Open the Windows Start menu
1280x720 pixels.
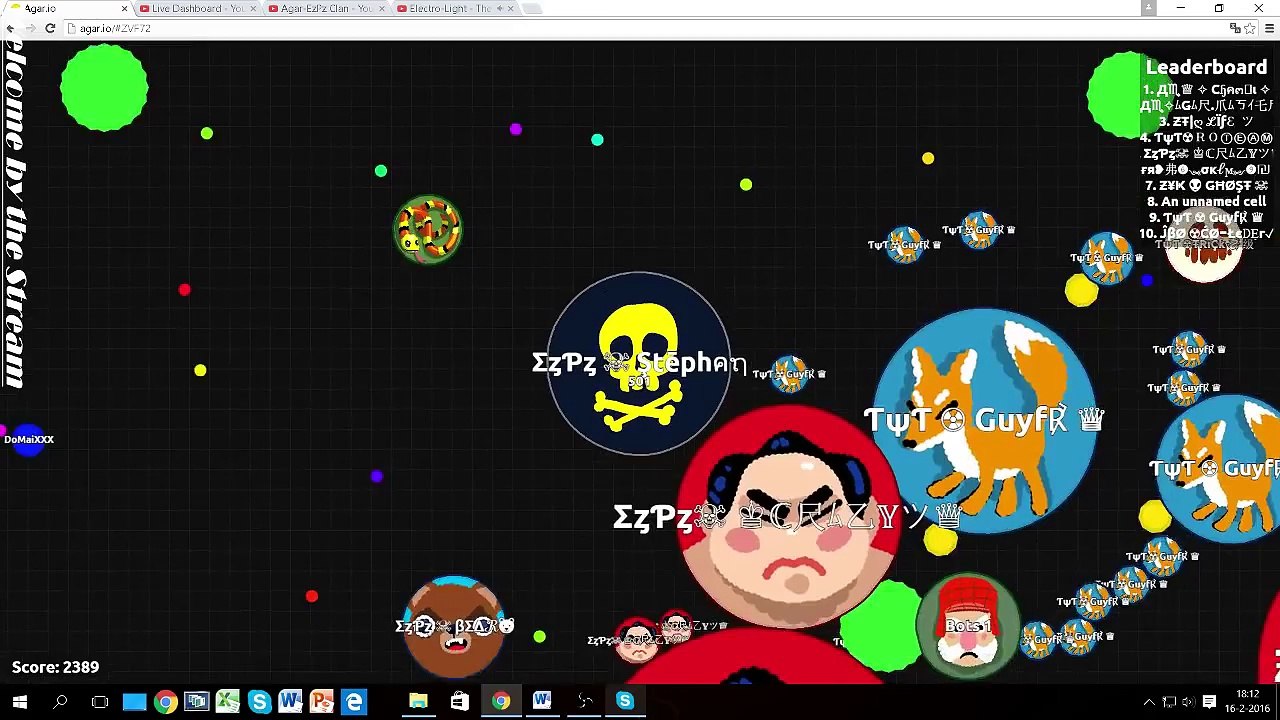tap(20, 702)
